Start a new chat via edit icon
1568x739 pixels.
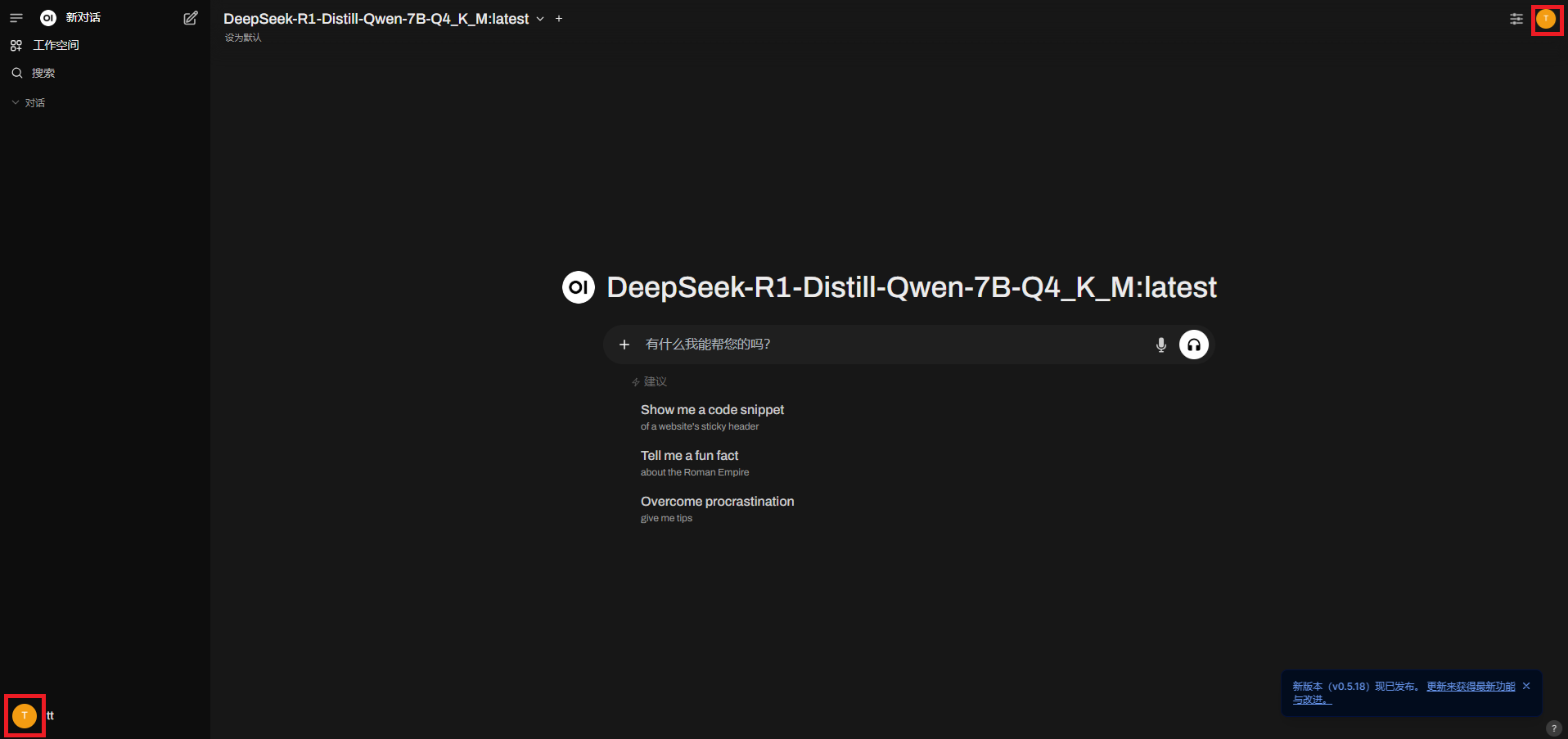tap(191, 18)
